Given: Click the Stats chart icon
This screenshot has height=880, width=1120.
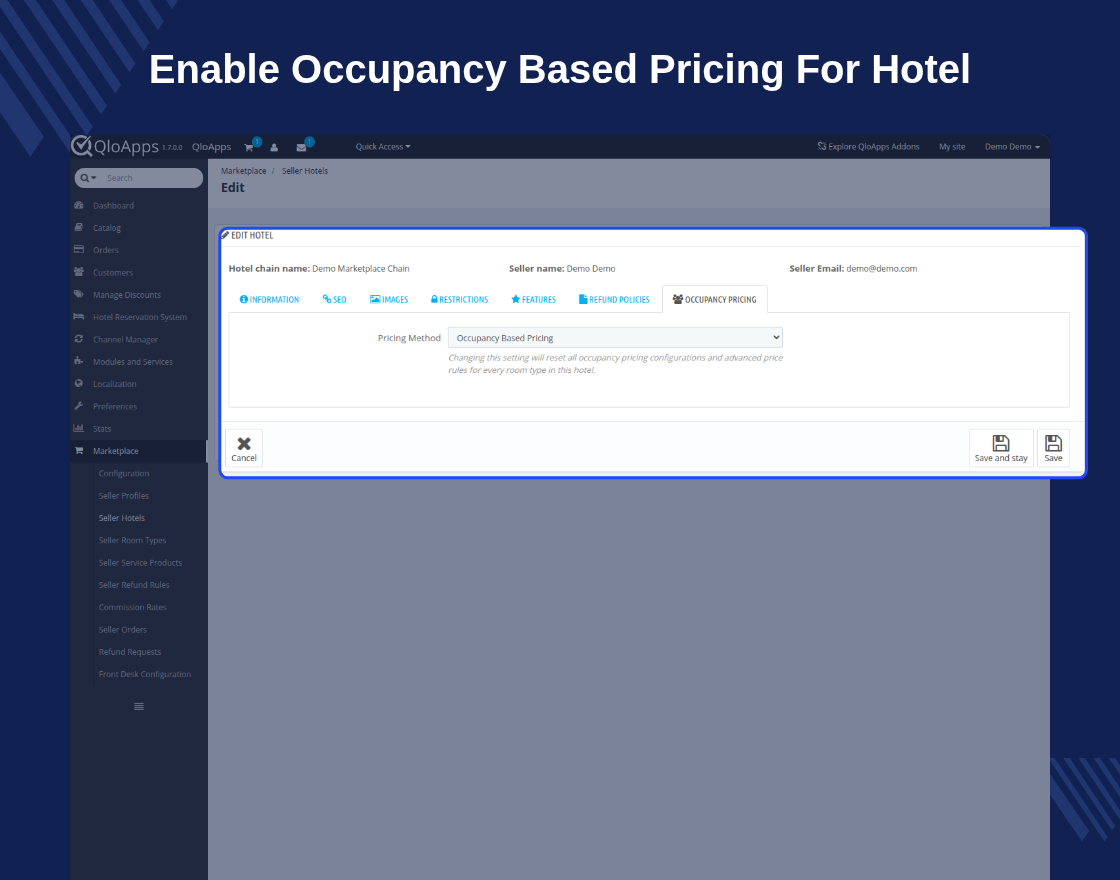Looking at the screenshot, I should coord(79,428).
